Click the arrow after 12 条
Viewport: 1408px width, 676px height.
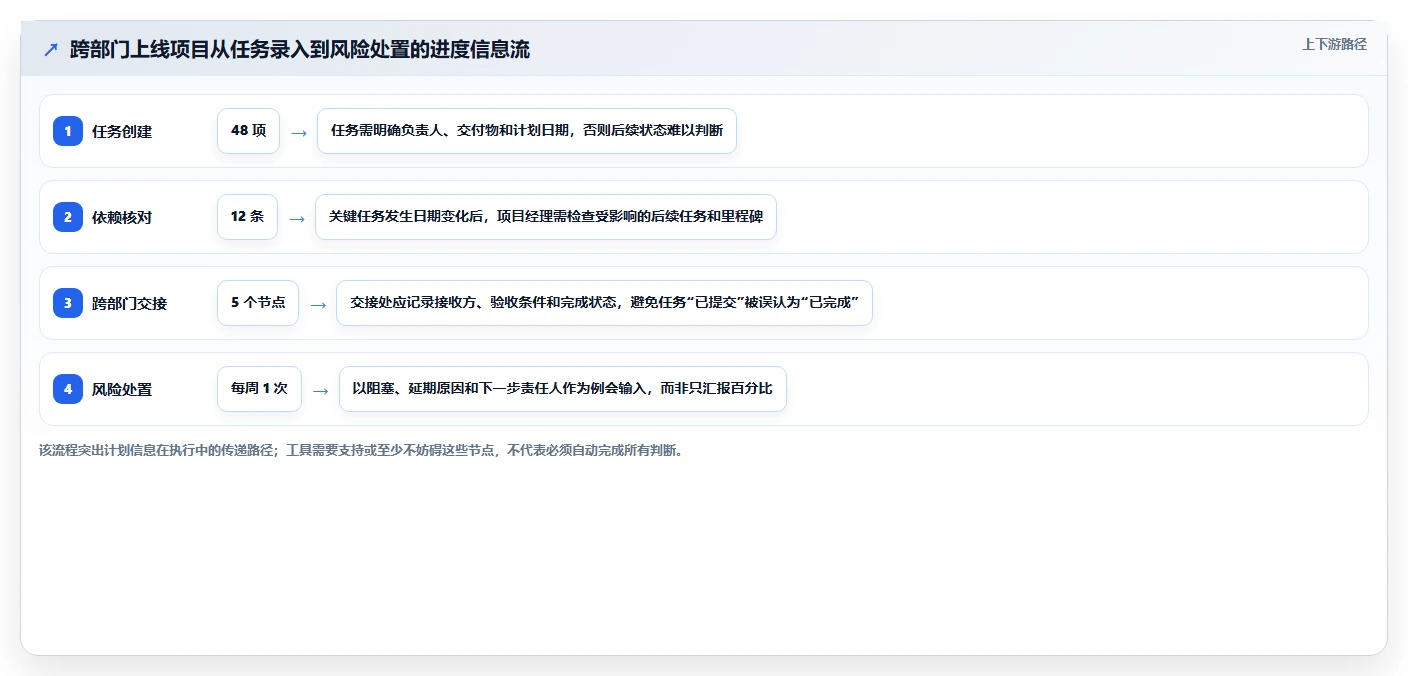point(296,218)
